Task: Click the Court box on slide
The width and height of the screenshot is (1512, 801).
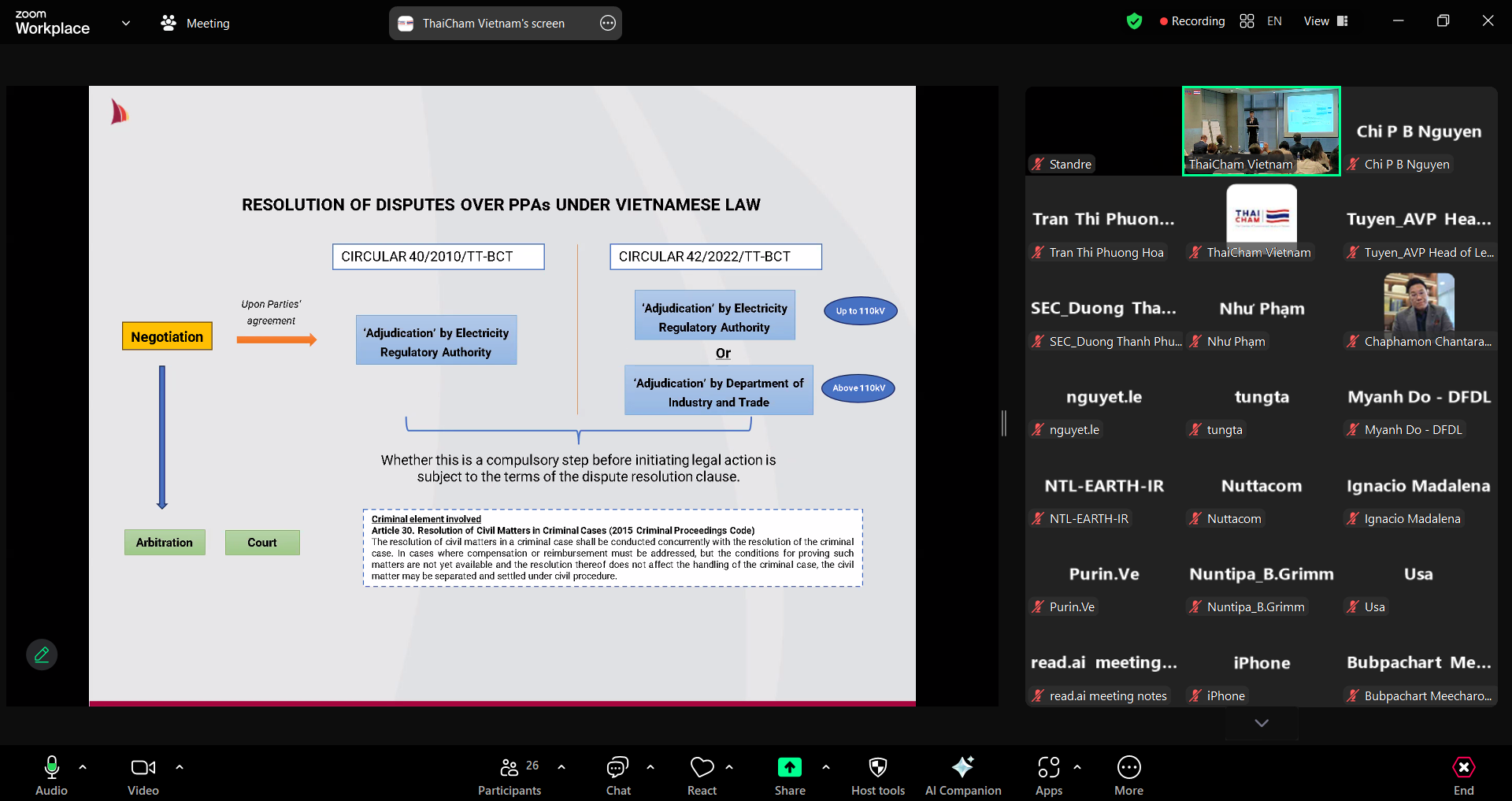Action: pos(262,543)
